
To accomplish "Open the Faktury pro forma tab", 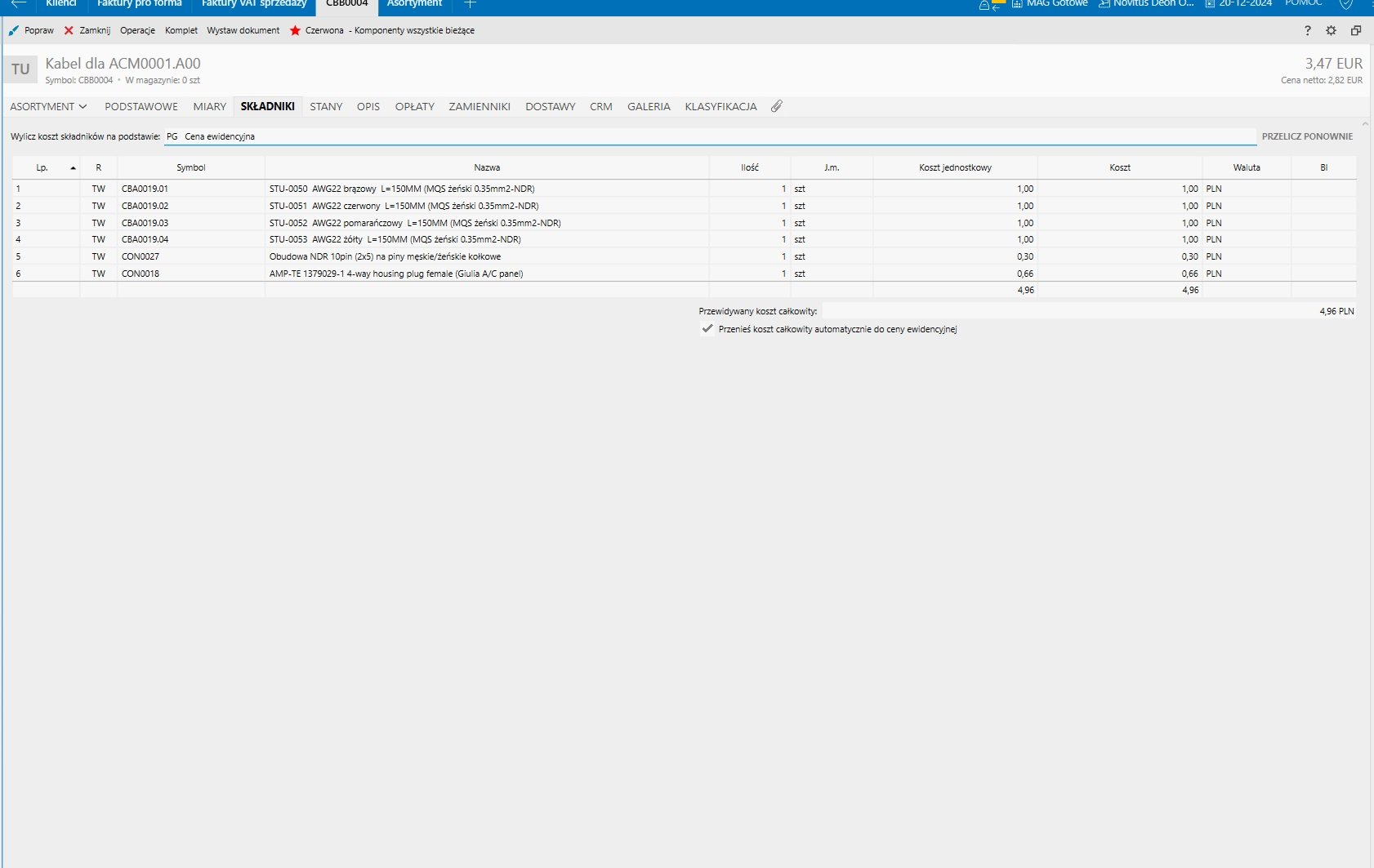I will [139, 4].
